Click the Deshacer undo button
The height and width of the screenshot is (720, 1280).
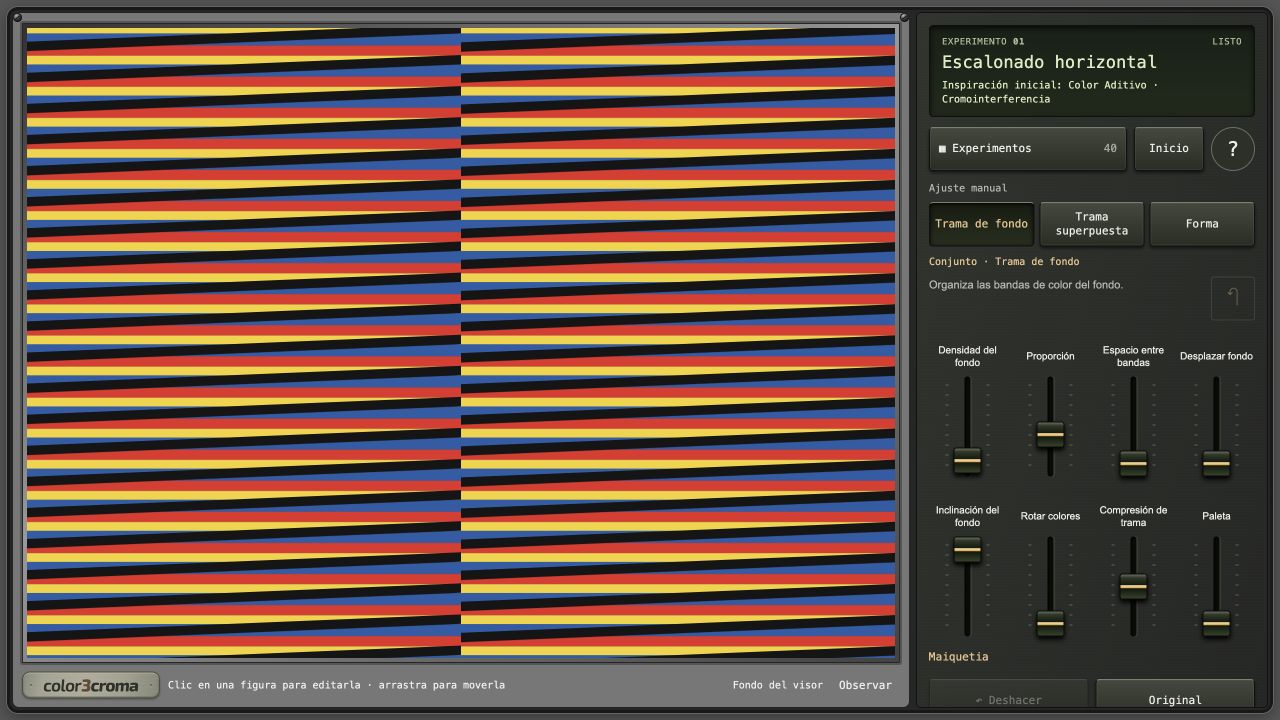click(x=1008, y=699)
